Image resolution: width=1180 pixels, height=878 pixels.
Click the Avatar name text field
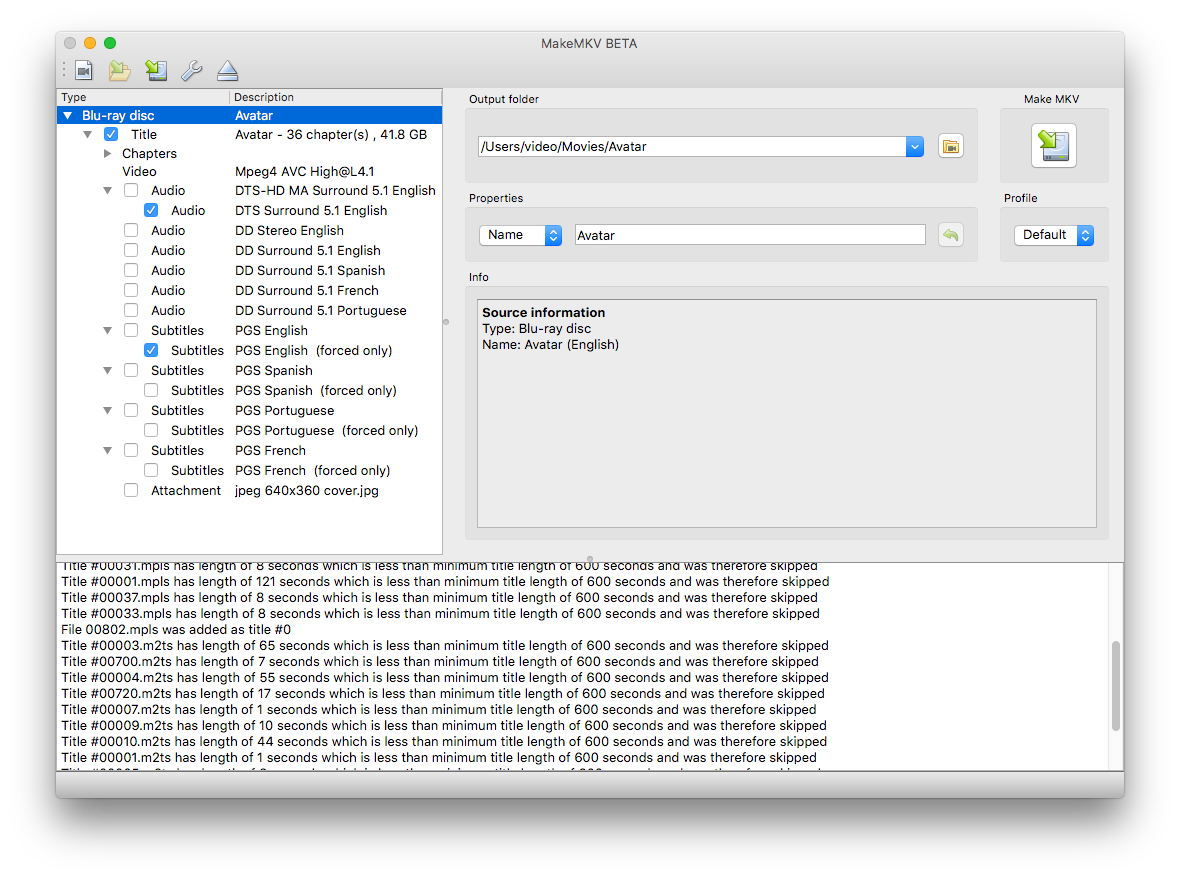pos(750,235)
